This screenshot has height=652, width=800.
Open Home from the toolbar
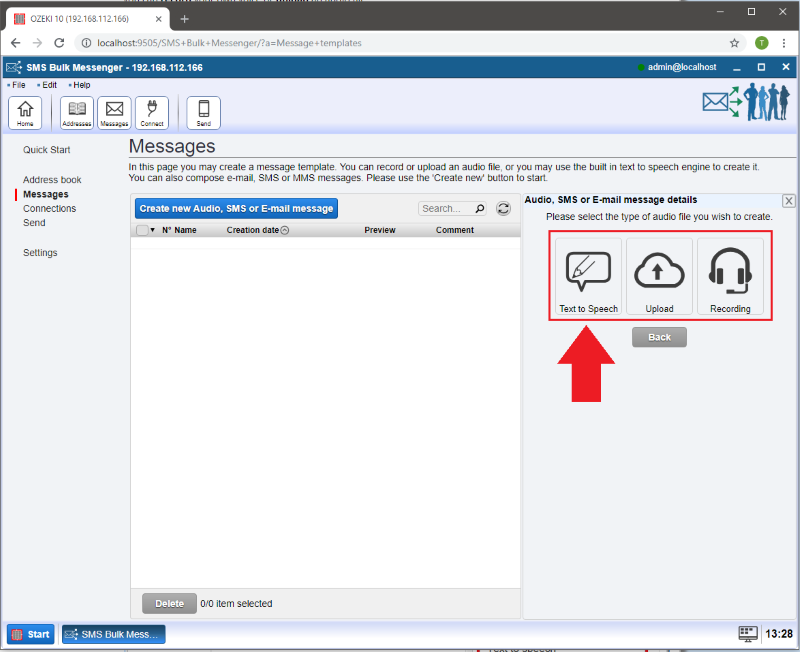[25, 113]
